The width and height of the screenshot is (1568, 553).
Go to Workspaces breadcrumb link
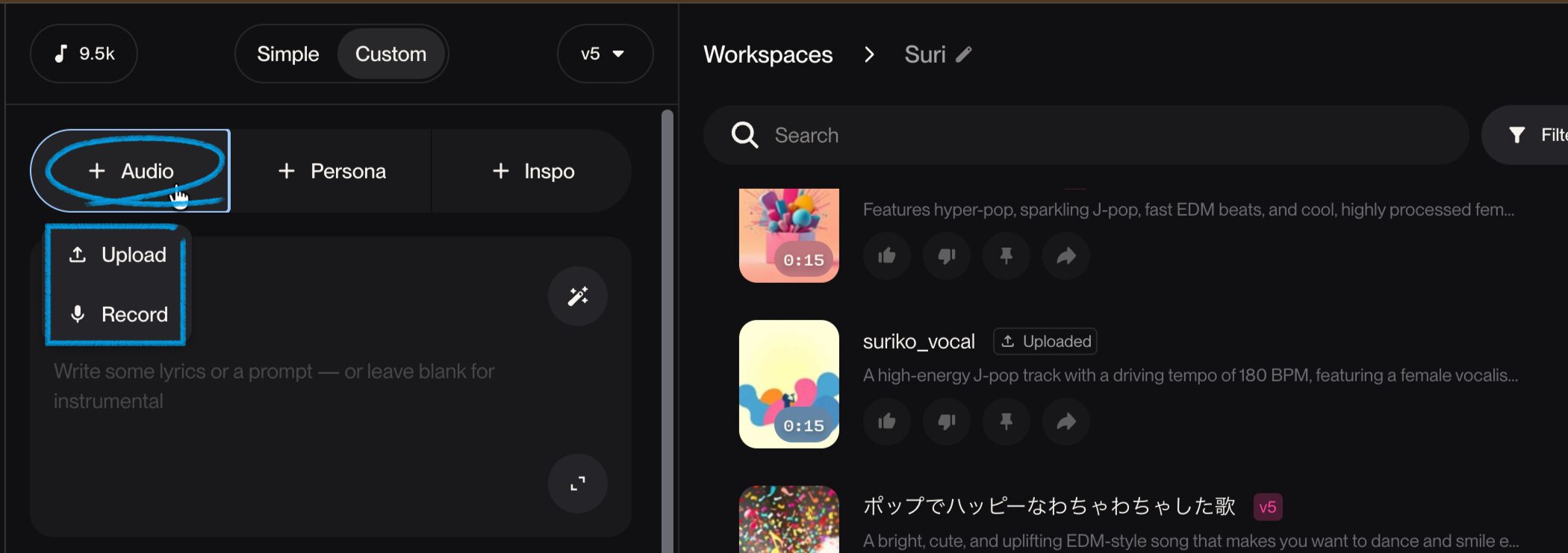pos(768,54)
